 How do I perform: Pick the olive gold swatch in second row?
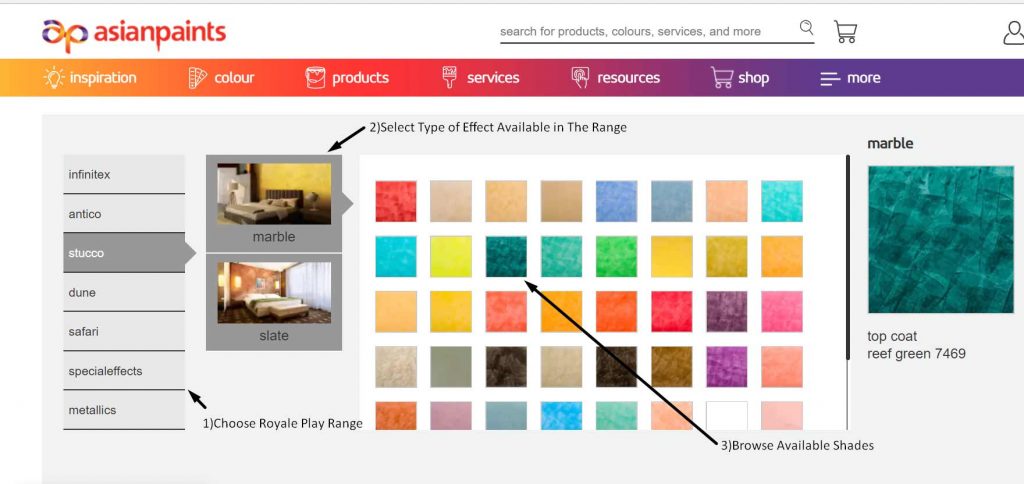[727, 257]
